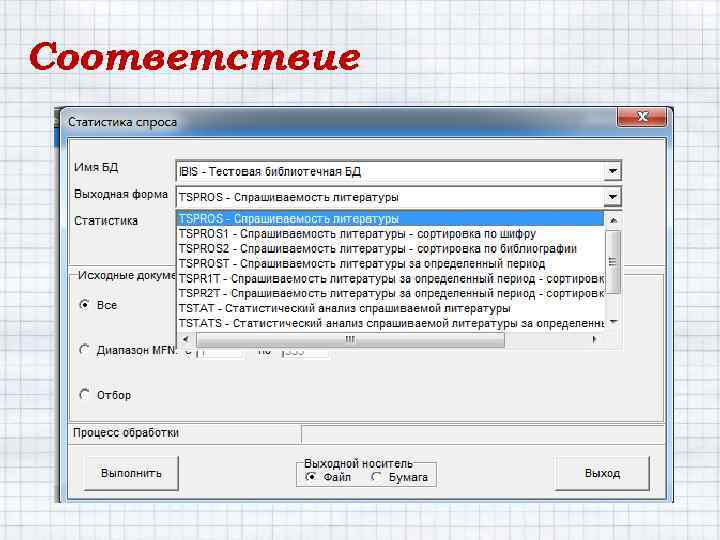Choose TSPROS2 сортировка по библиографии entry

390,249
